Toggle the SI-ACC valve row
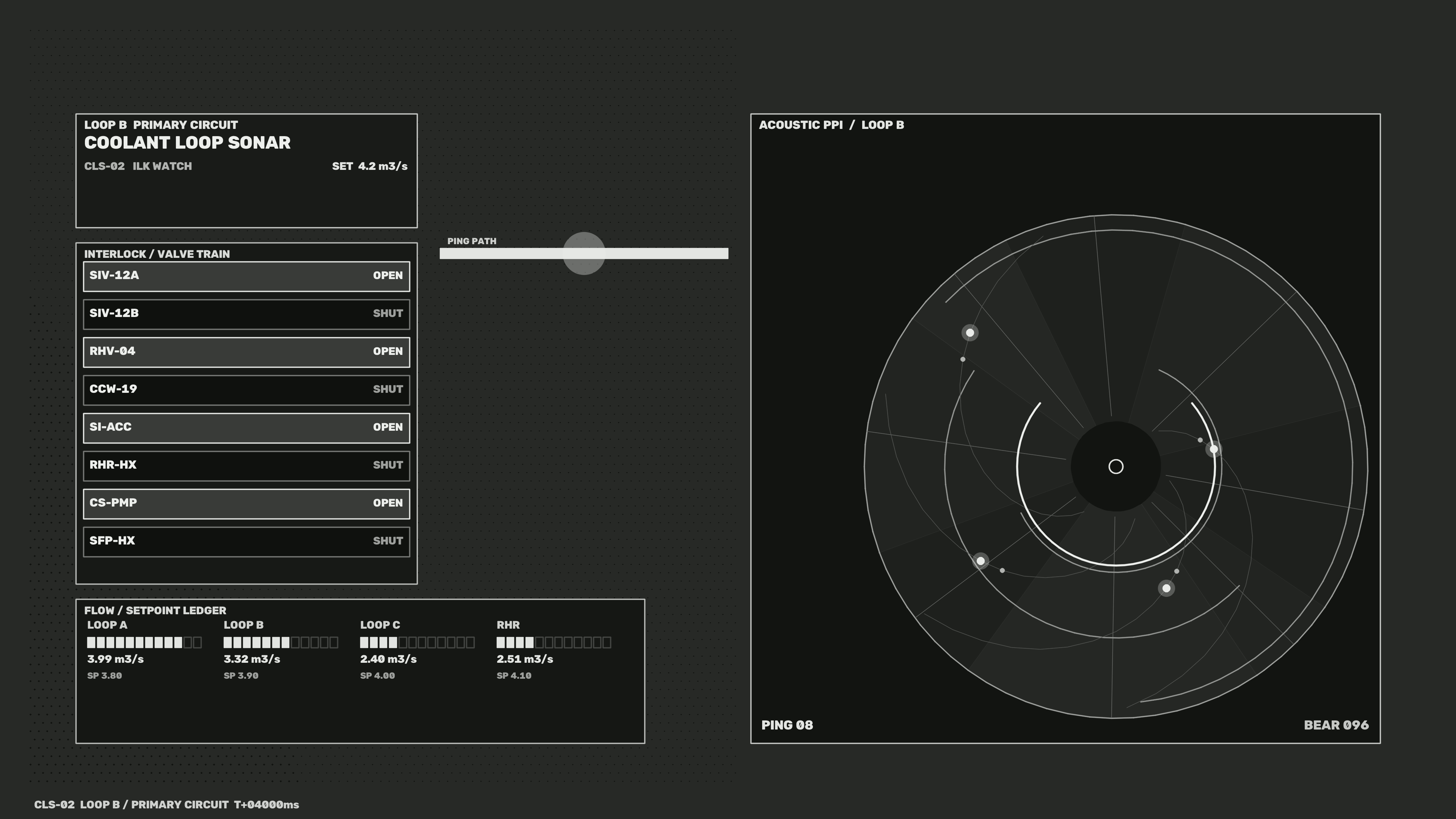 tap(246, 428)
